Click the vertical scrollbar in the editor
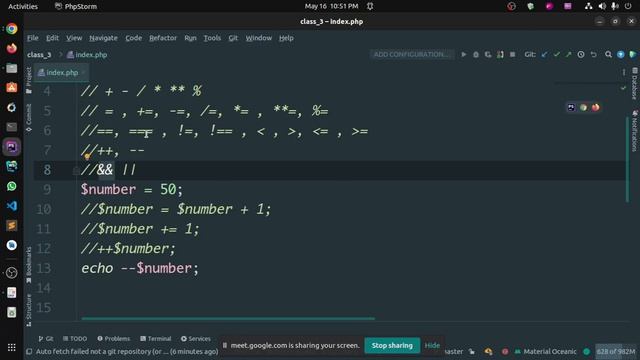 pos(627,159)
